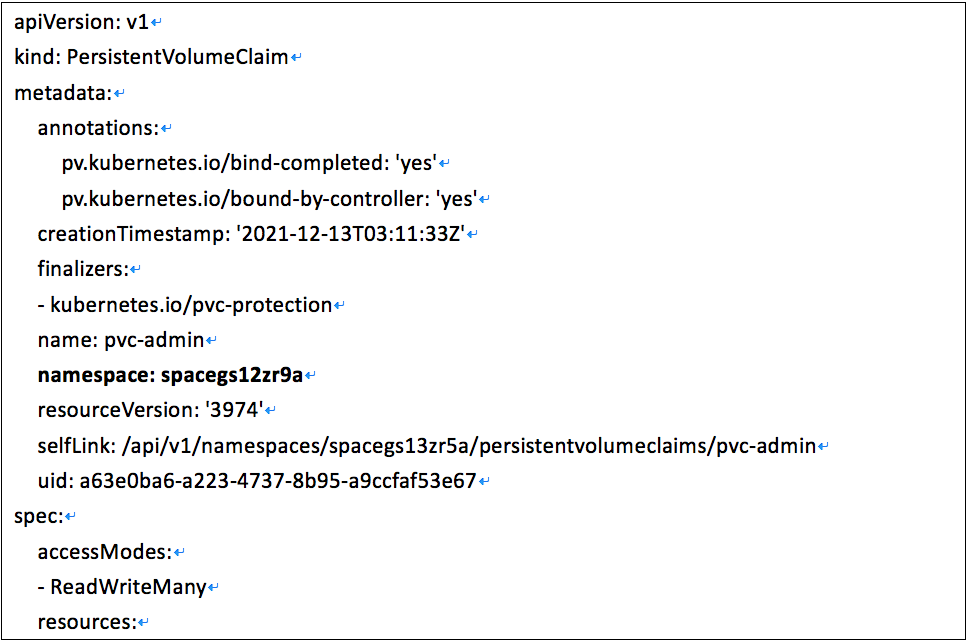Image resolution: width=967 pixels, height=642 pixels.
Task: Click the finalizers: key
Action: (x=83, y=269)
